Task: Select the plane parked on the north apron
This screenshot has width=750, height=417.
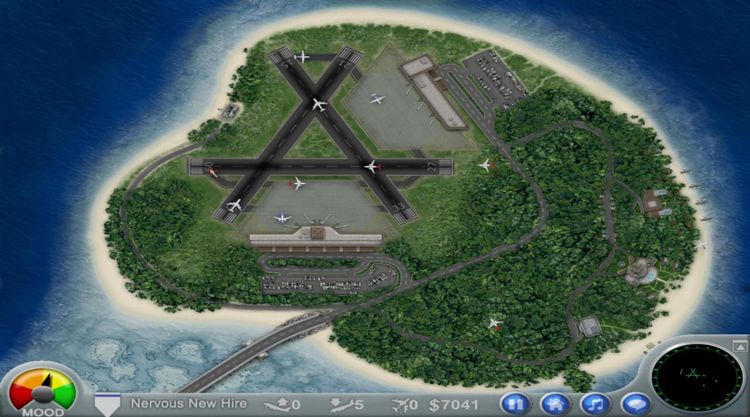Action: pos(377,99)
